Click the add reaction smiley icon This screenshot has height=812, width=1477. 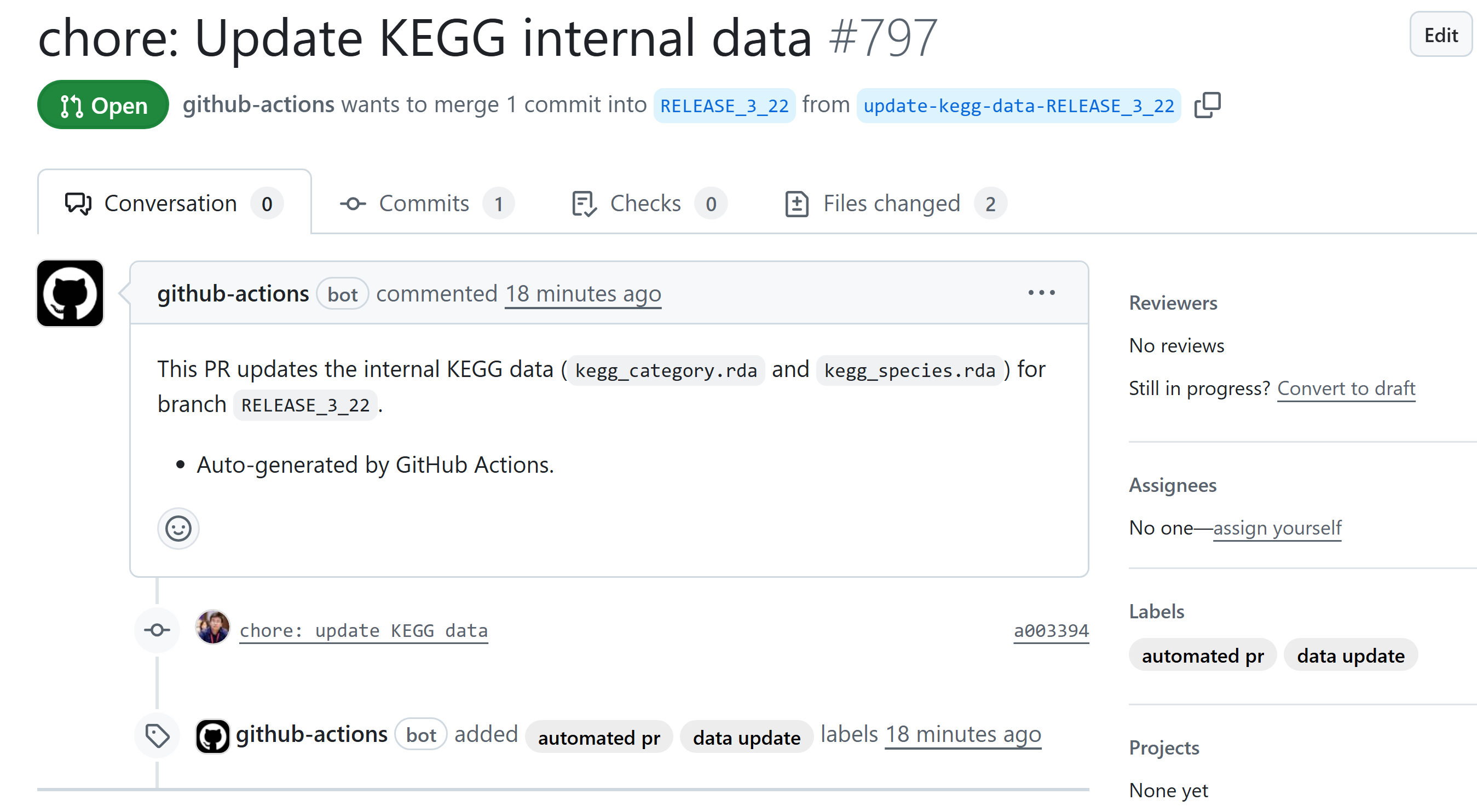(x=178, y=528)
